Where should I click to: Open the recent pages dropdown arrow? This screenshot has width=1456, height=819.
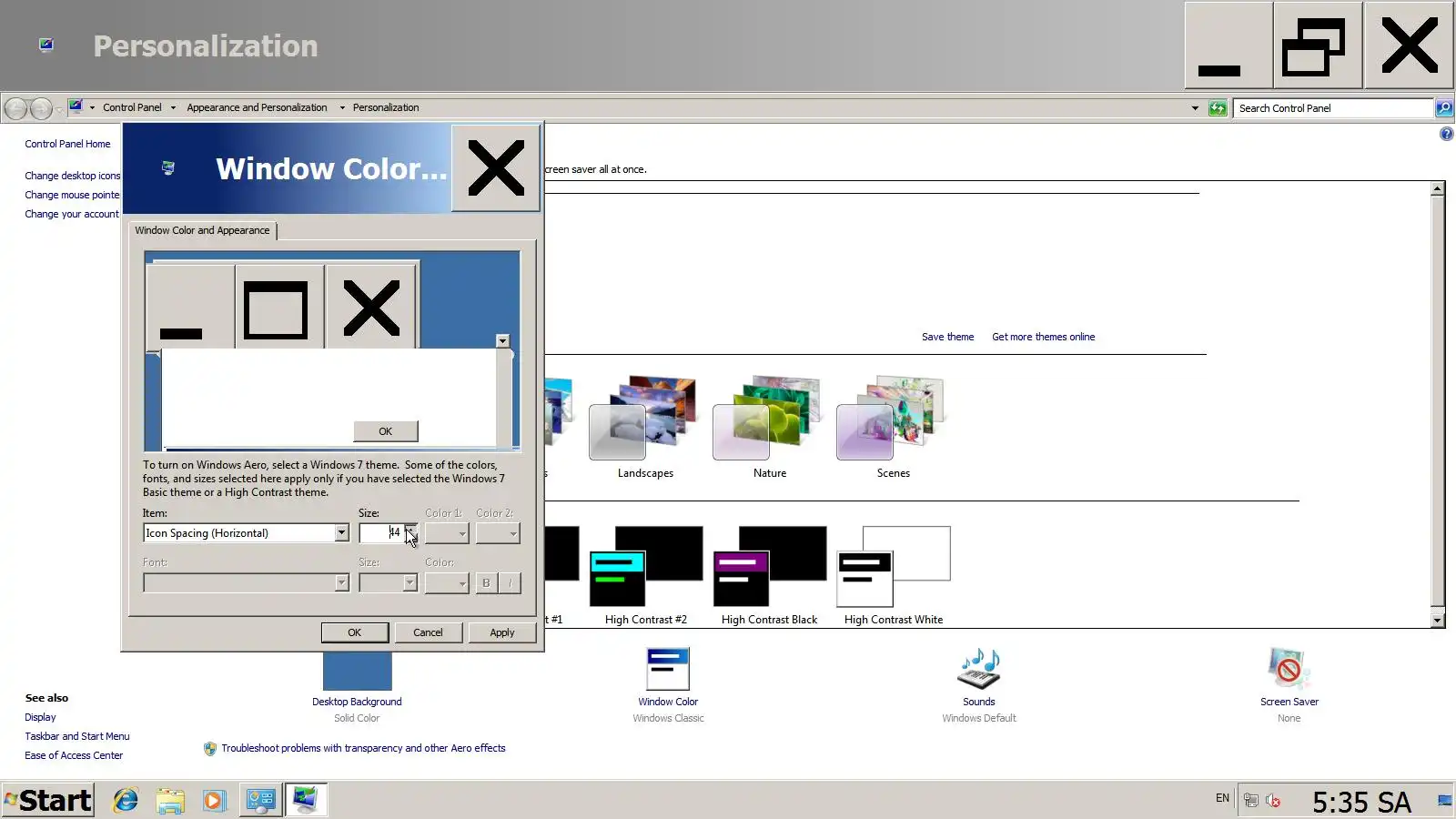pyautogui.click(x=59, y=109)
